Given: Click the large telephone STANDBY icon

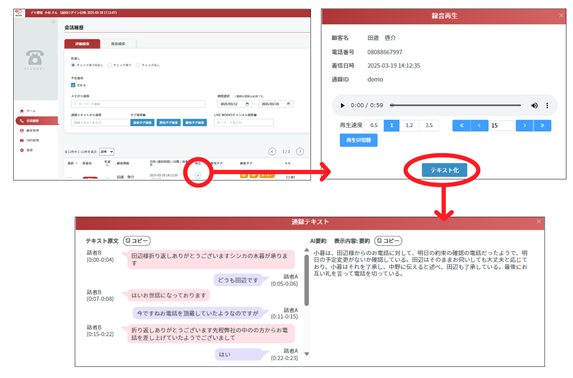Looking at the screenshot, I should (x=35, y=58).
